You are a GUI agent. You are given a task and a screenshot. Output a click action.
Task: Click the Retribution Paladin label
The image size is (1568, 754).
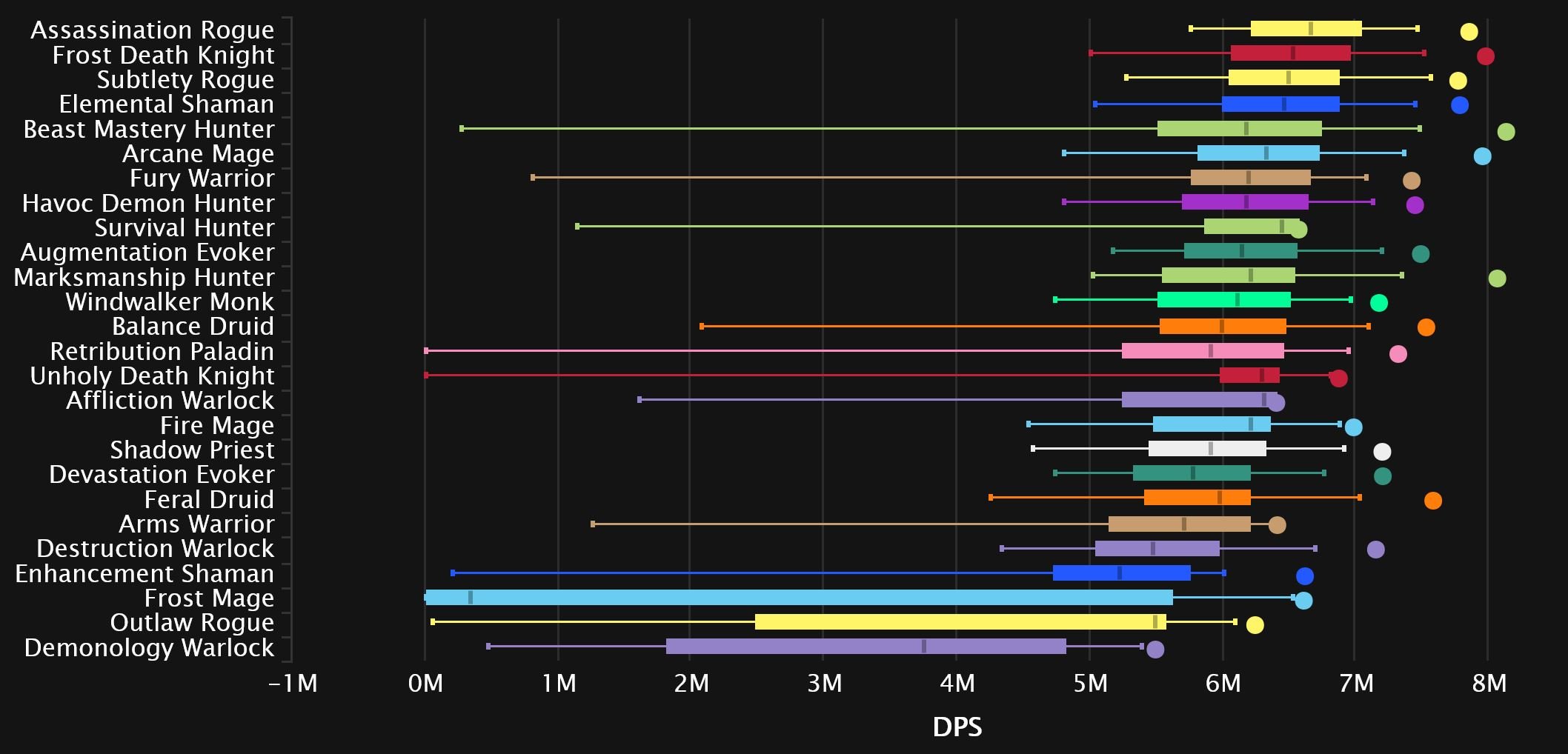162,351
